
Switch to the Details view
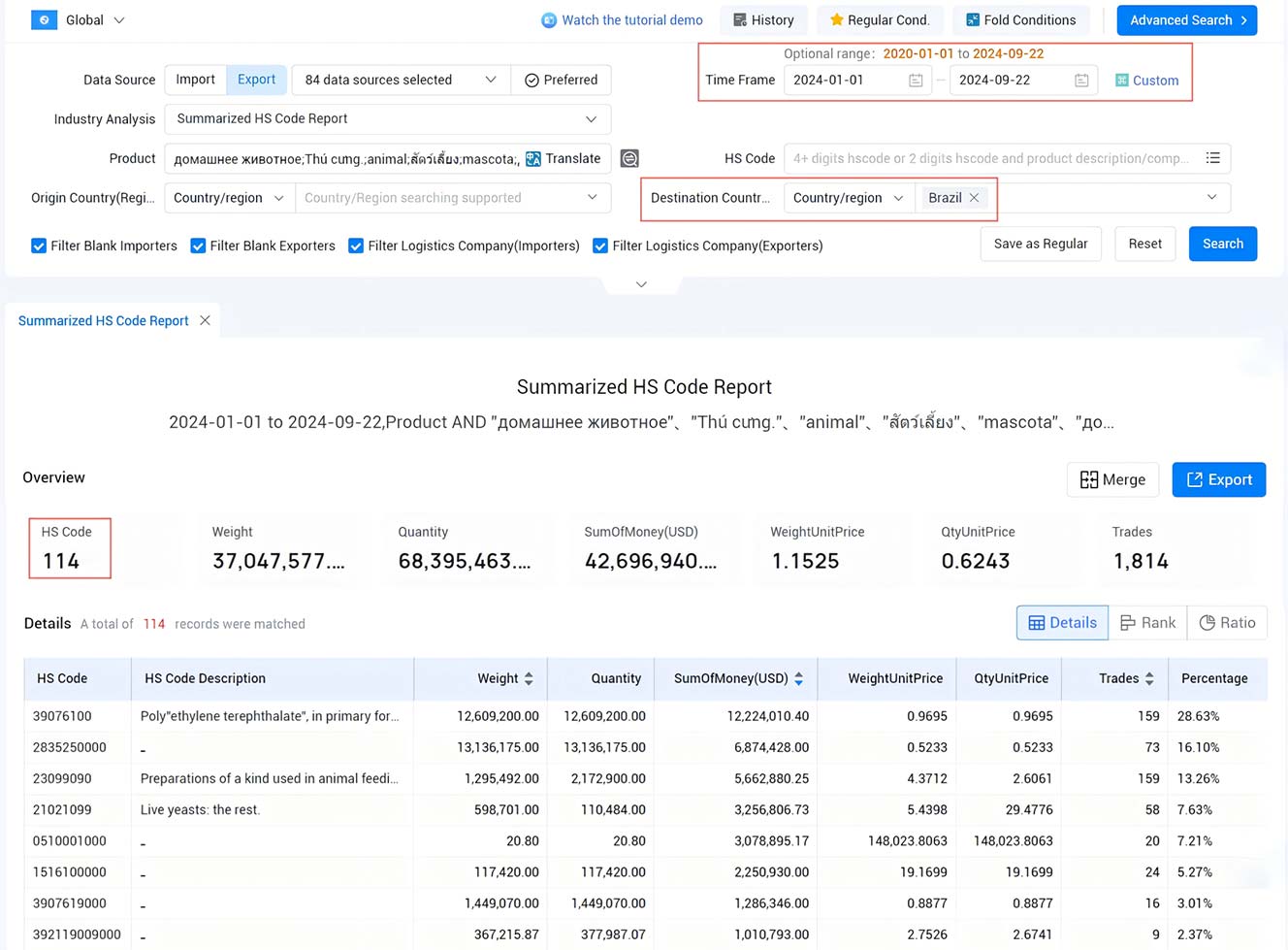(1062, 623)
